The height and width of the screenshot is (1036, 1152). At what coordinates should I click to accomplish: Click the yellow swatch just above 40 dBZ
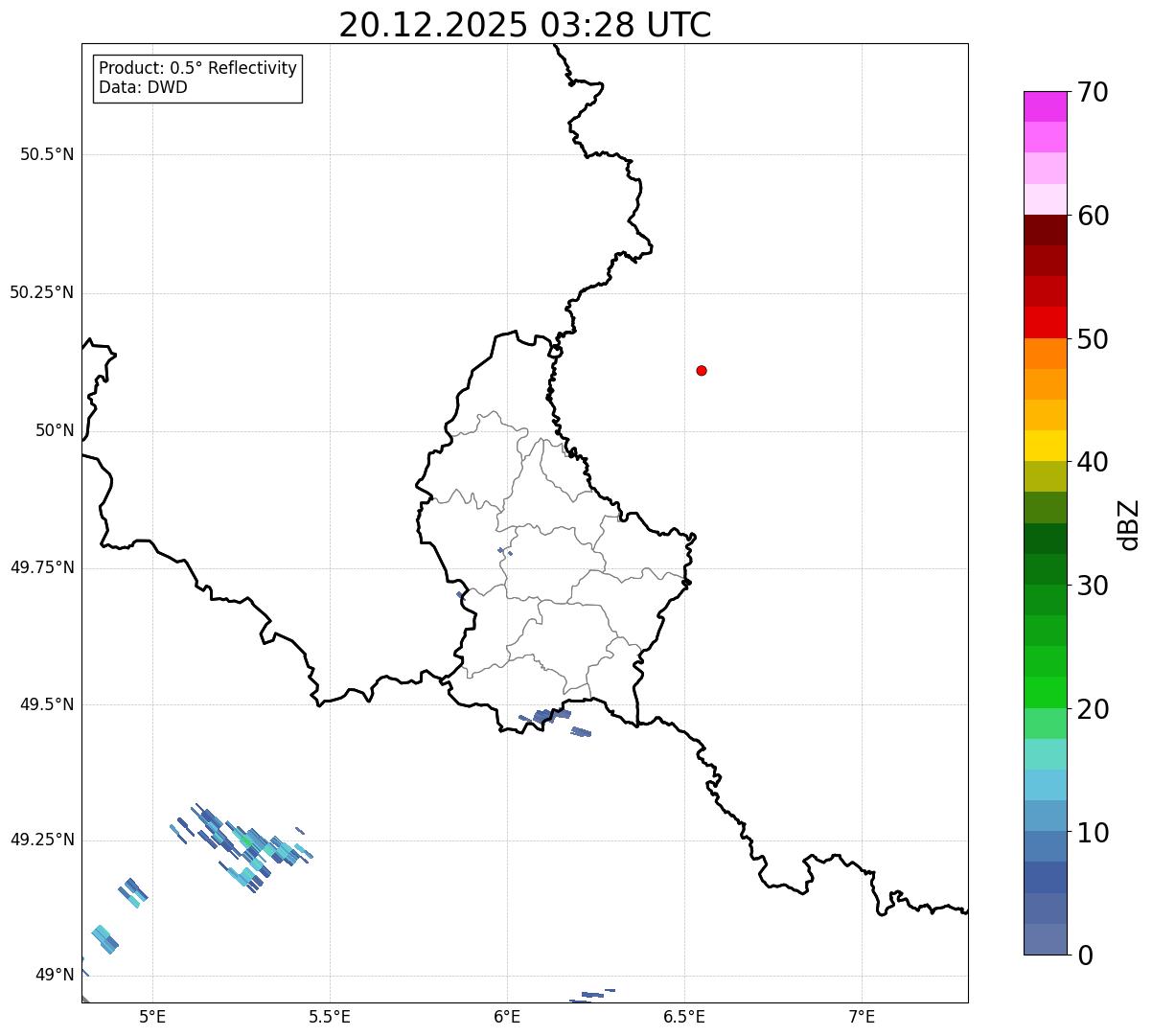pyautogui.click(x=1045, y=446)
